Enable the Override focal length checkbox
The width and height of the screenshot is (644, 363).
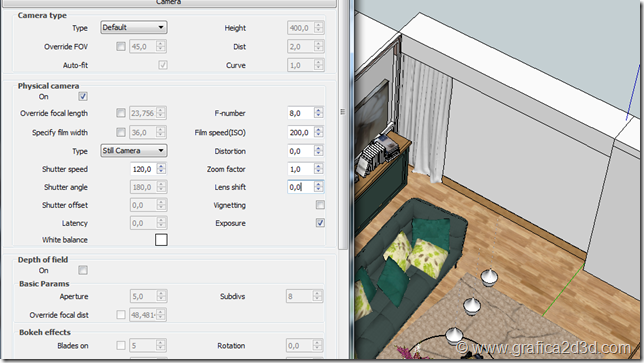(121, 113)
